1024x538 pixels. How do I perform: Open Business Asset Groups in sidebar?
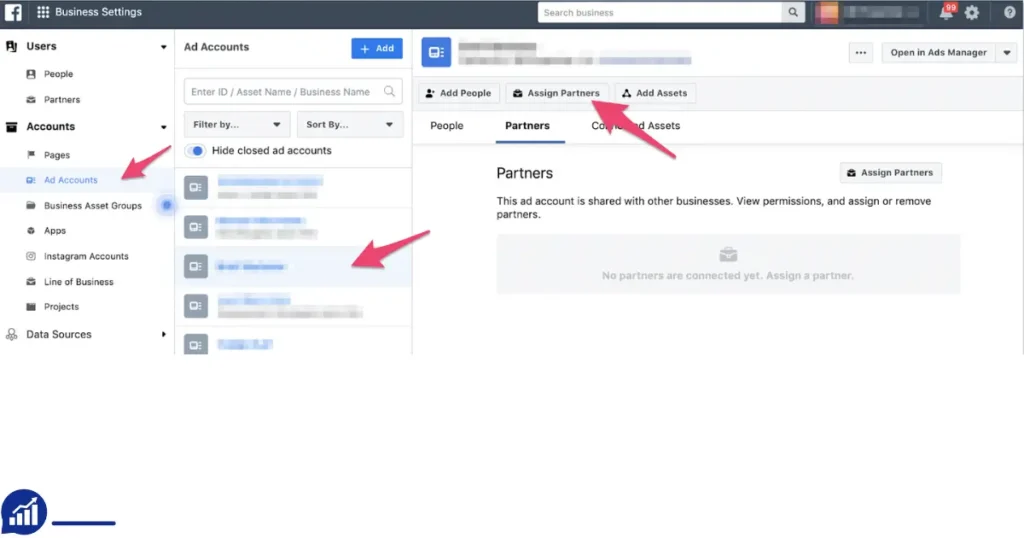pos(93,206)
